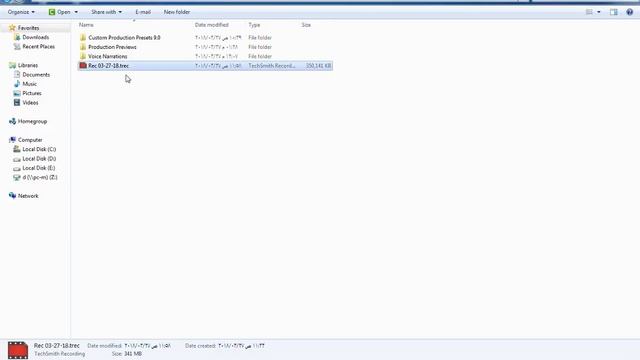Select Computer in navigation pane
Viewport: 640px width, 360px height.
click(30, 140)
